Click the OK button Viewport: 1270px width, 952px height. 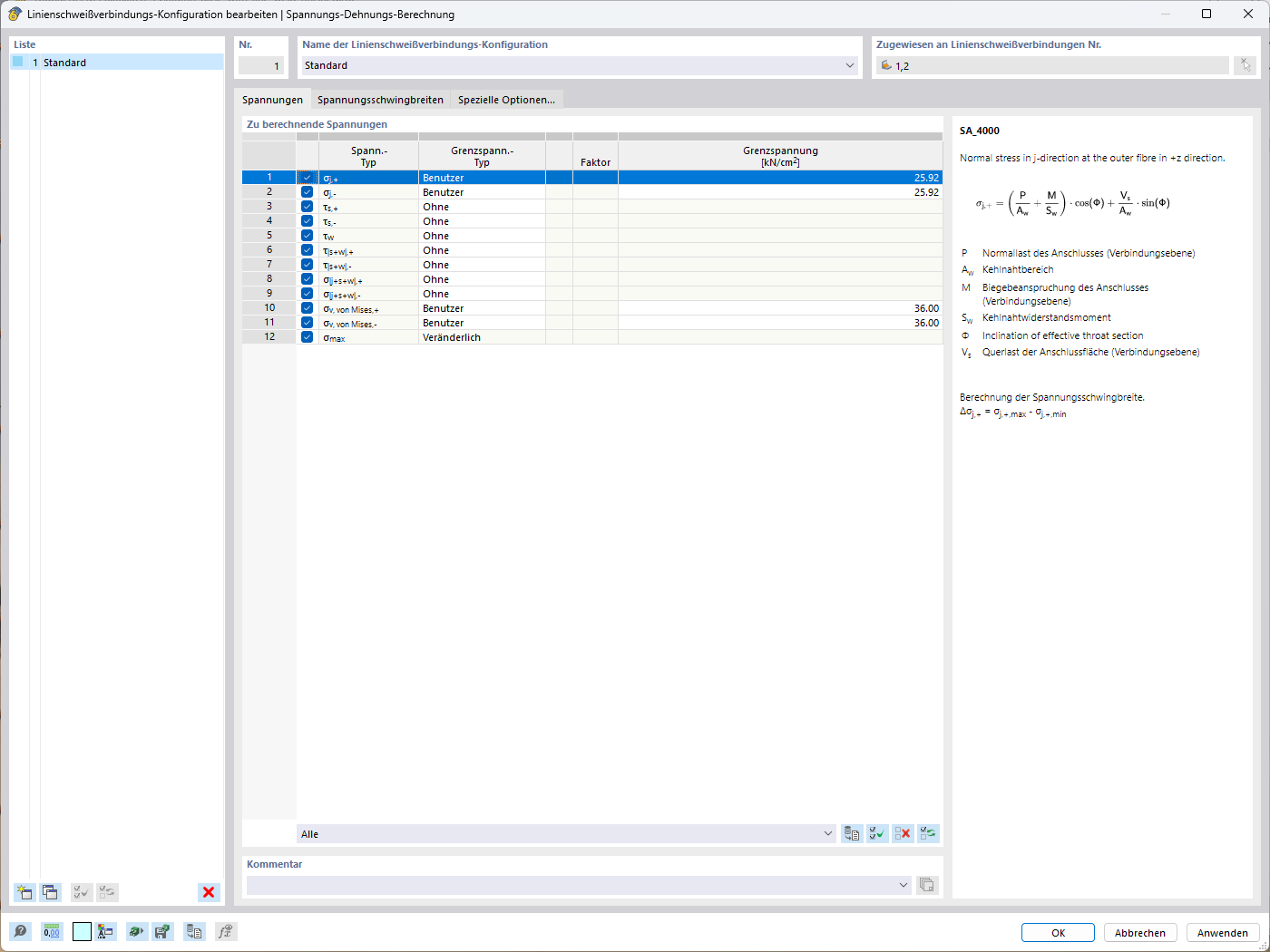tap(1058, 933)
